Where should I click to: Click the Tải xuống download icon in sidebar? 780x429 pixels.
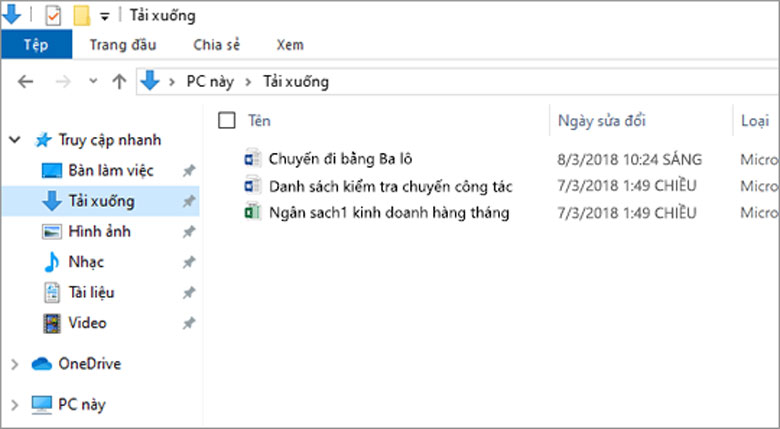[52, 201]
